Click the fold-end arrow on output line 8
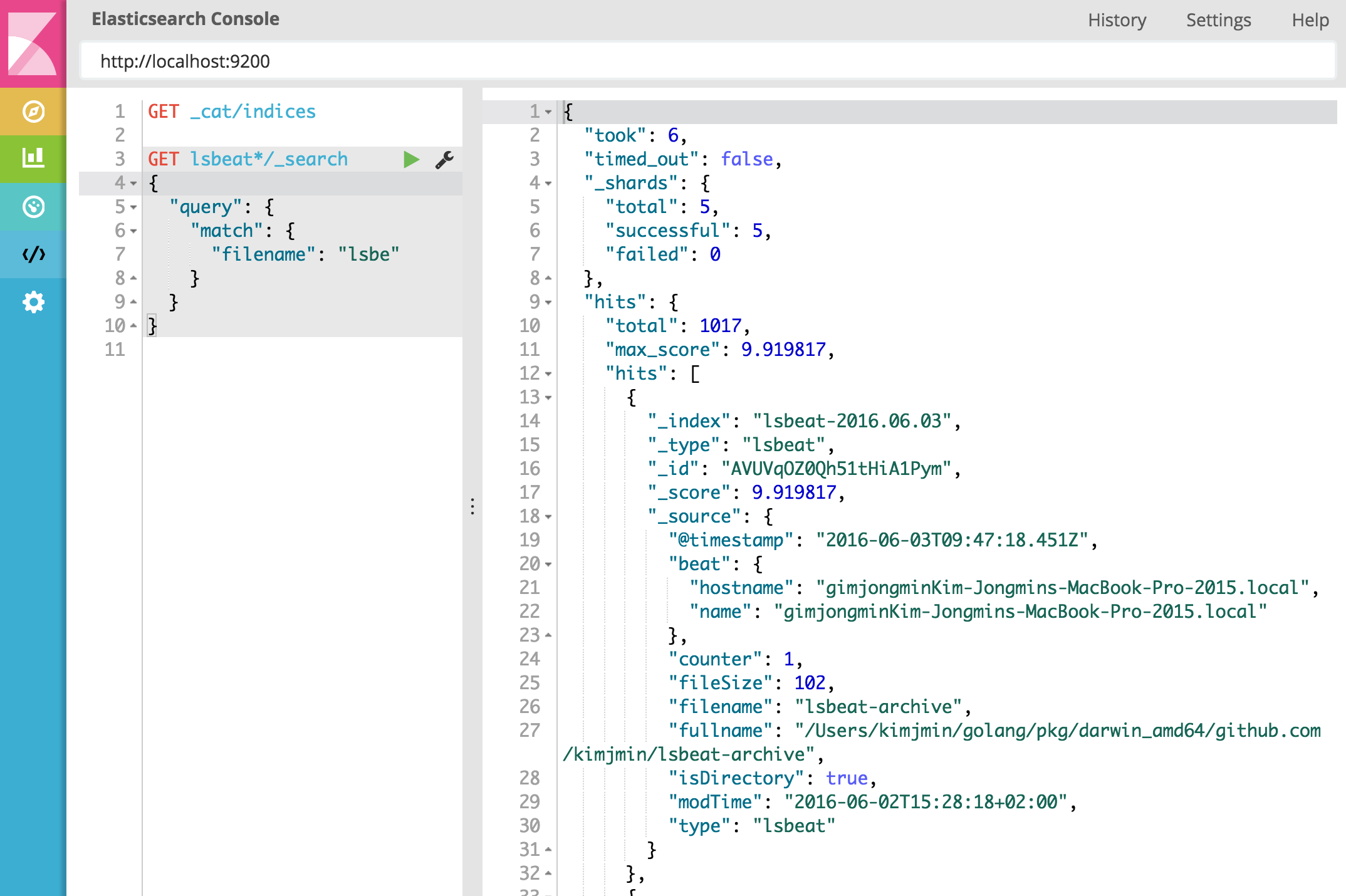The height and width of the screenshot is (896, 1346). [x=548, y=278]
